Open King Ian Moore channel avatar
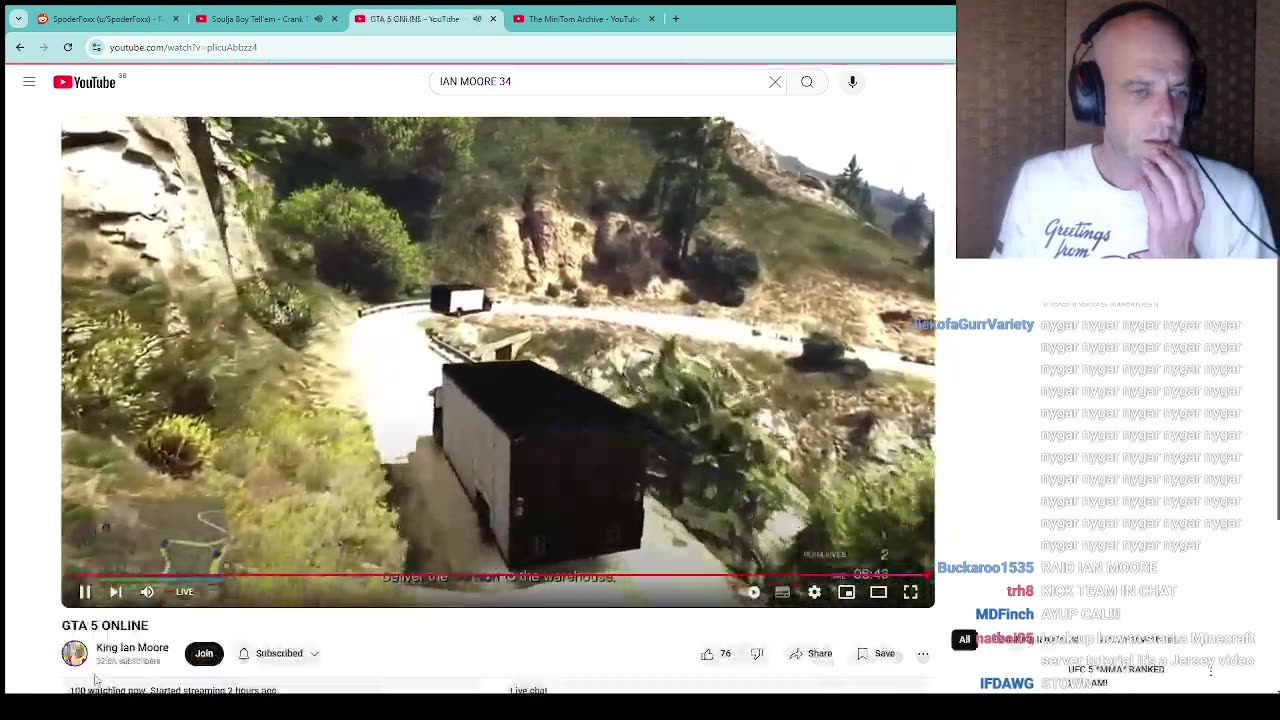Viewport: 1280px width, 720px height. pos(75,653)
